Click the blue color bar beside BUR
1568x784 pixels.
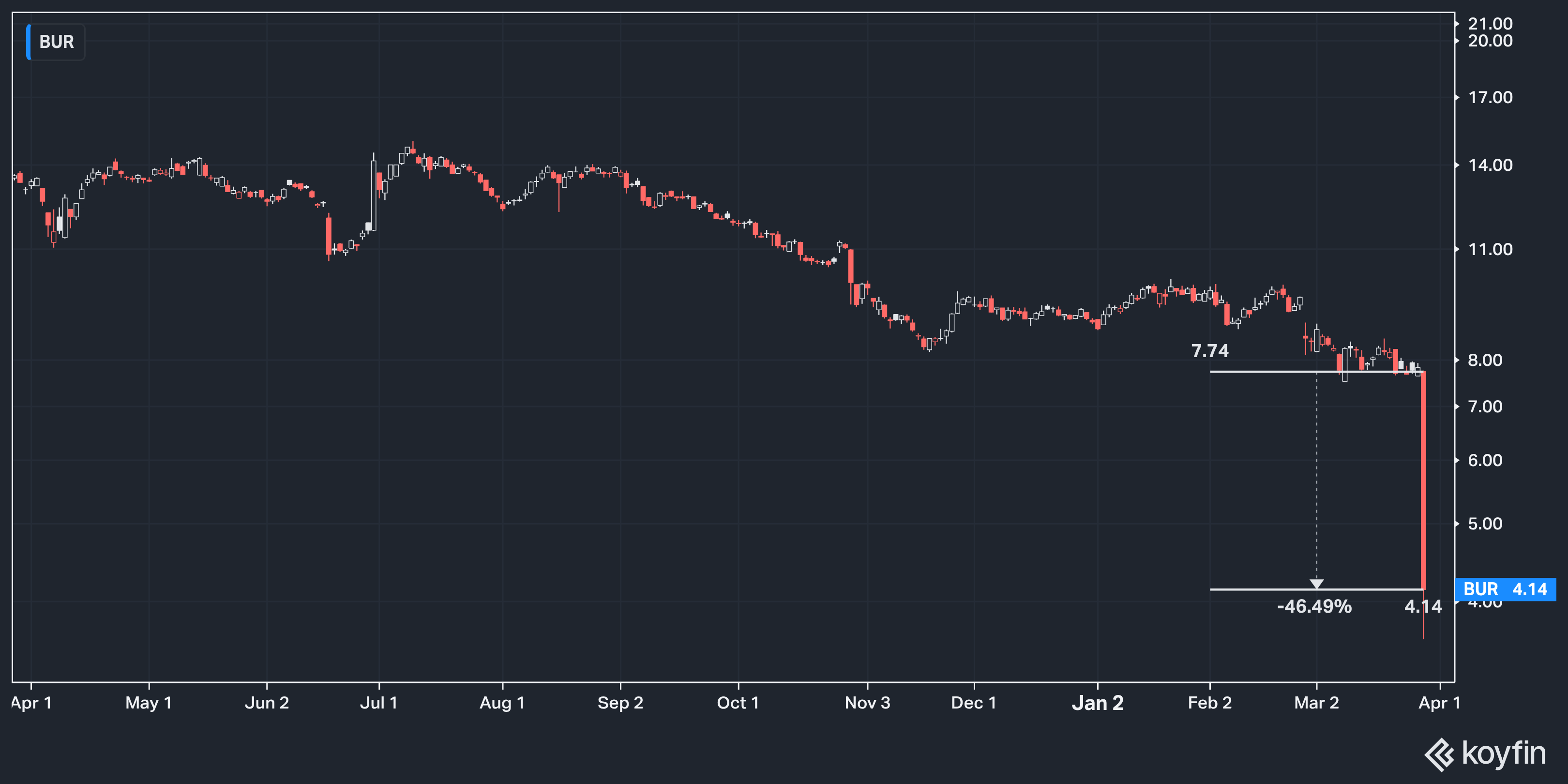click(29, 42)
